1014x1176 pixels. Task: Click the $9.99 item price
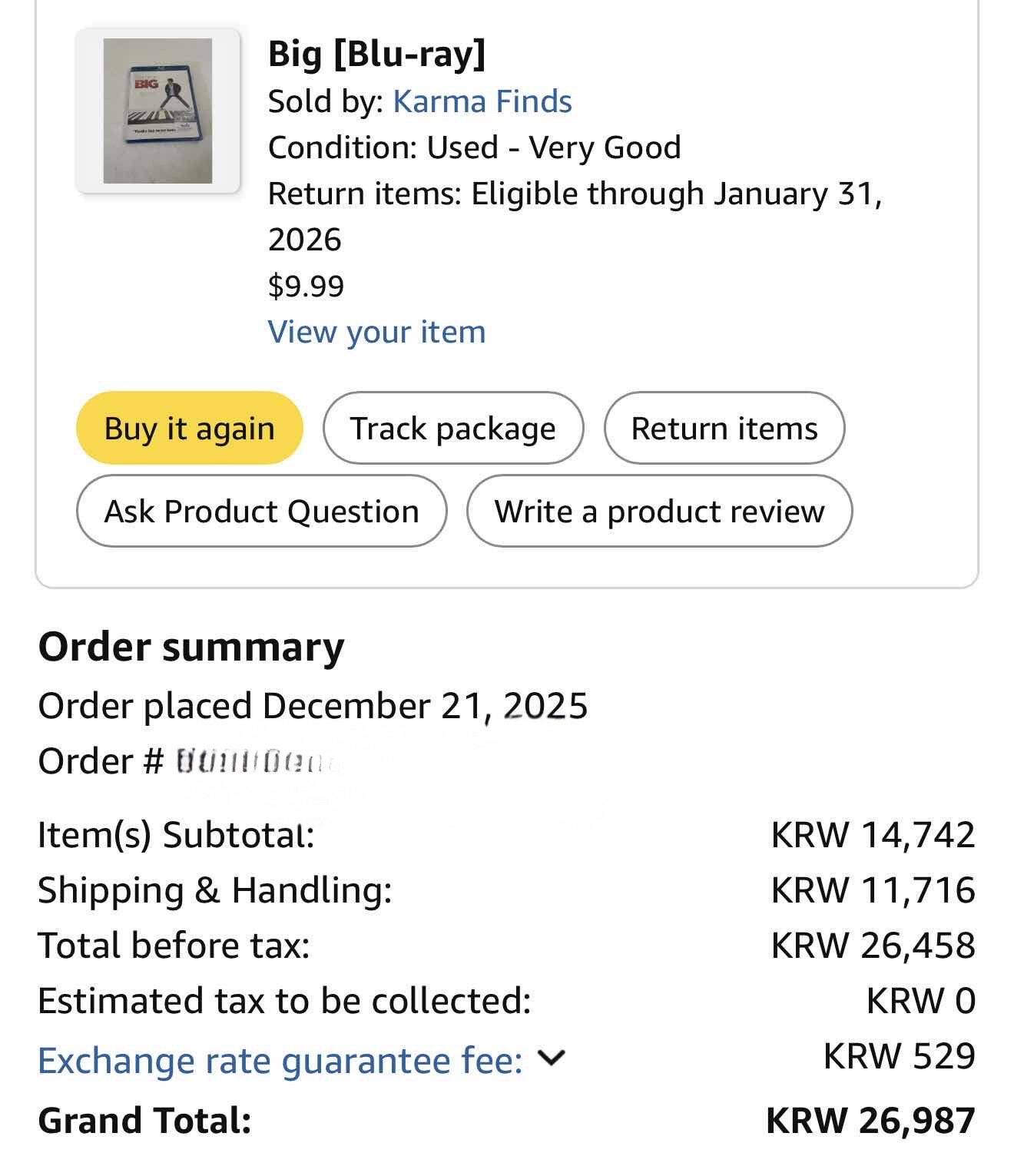[x=306, y=286]
